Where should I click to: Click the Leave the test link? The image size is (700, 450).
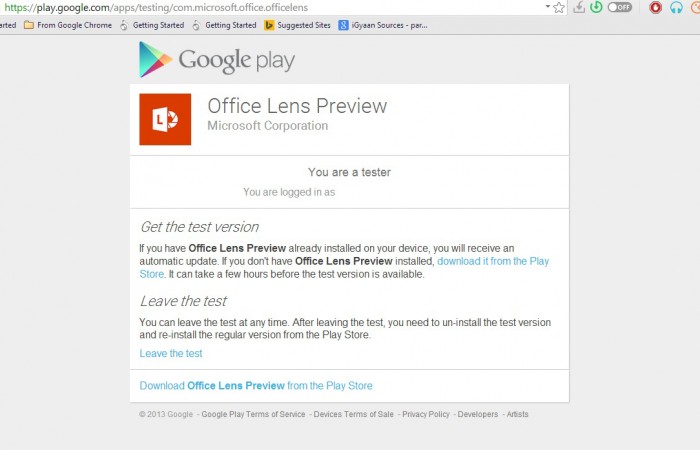(x=171, y=353)
